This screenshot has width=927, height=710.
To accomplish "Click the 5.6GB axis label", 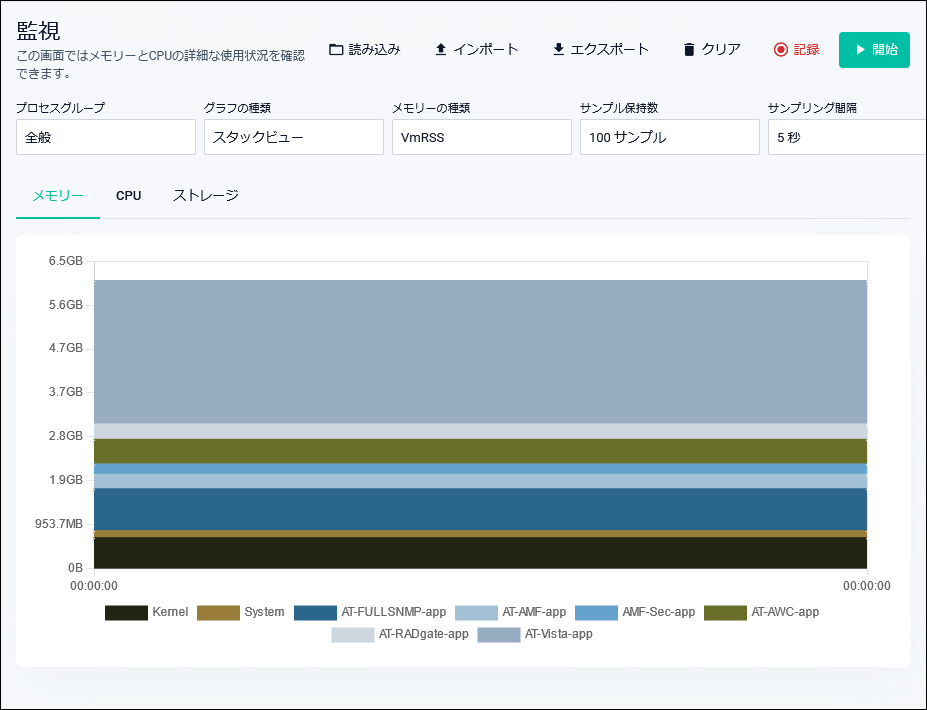I will pos(66,304).
